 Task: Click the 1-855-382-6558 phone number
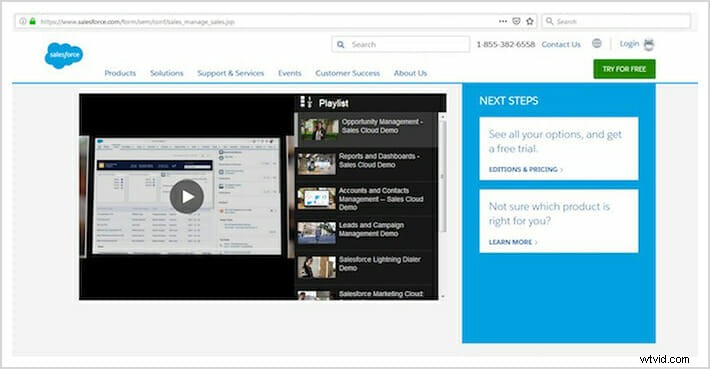click(505, 44)
